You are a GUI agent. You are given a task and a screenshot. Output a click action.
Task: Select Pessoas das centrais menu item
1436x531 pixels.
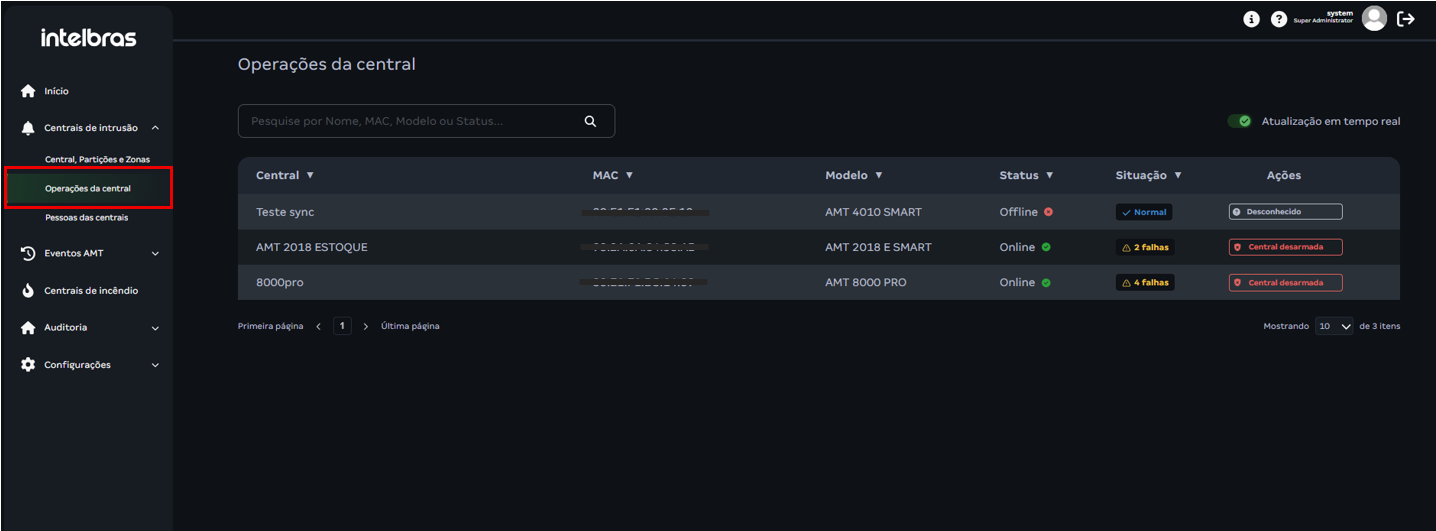pyautogui.click(x=86, y=217)
